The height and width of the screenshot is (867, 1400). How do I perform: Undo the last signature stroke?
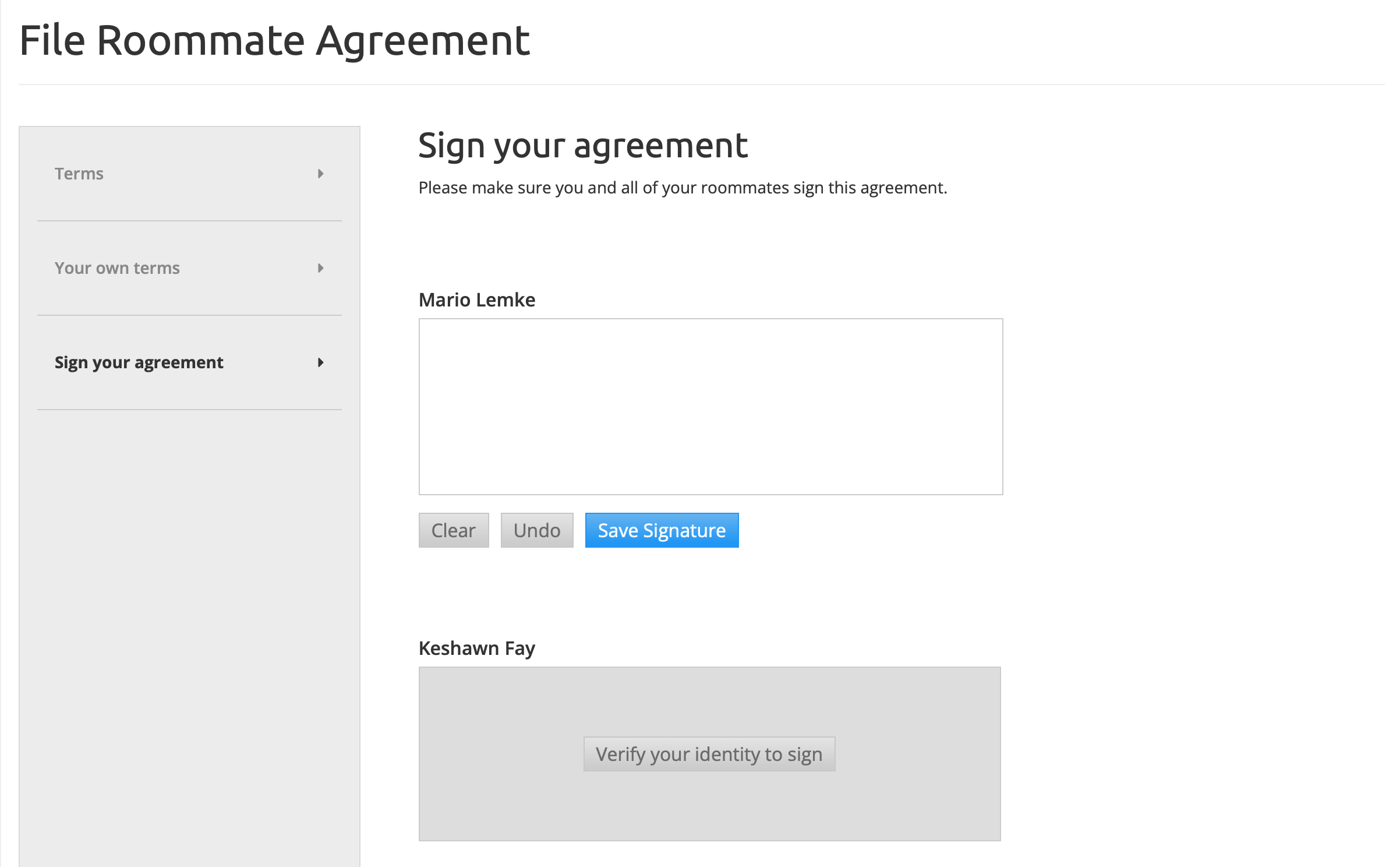pos(536,530)
